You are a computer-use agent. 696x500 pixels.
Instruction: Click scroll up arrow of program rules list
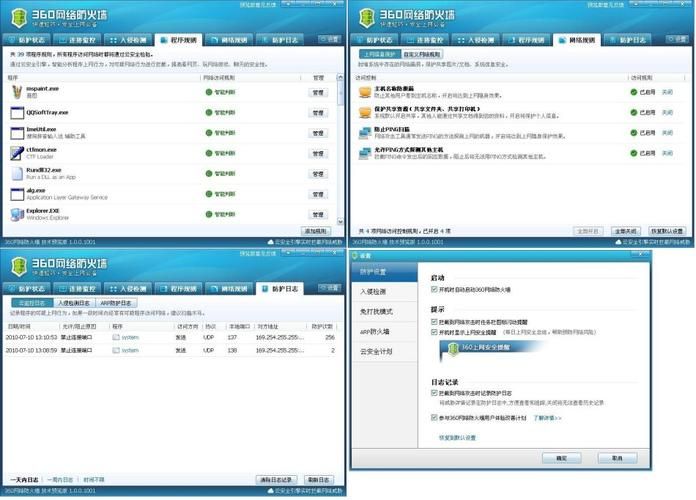(340, 77)
